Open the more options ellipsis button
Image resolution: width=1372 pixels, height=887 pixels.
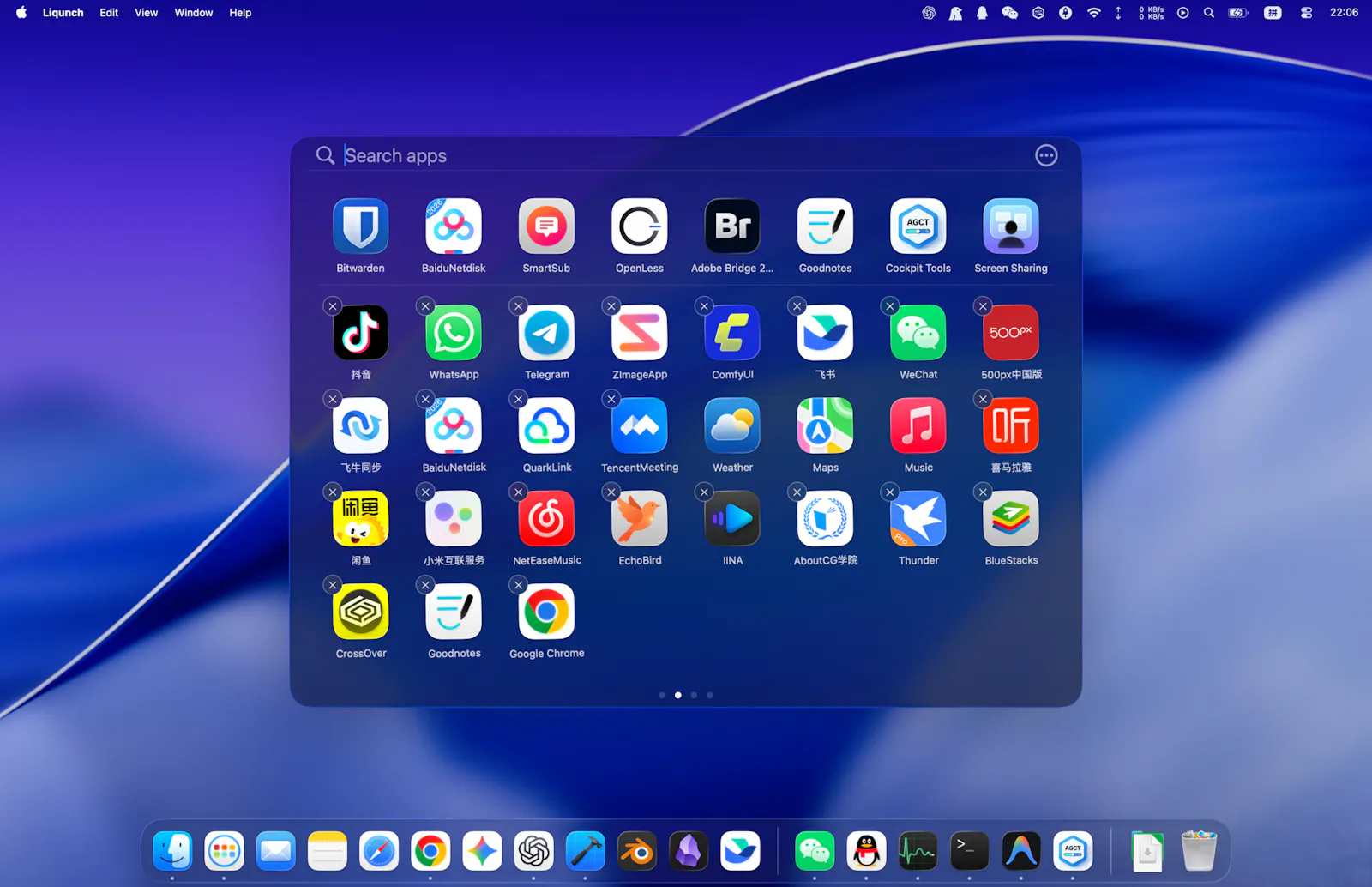(x=1046, y=155)
